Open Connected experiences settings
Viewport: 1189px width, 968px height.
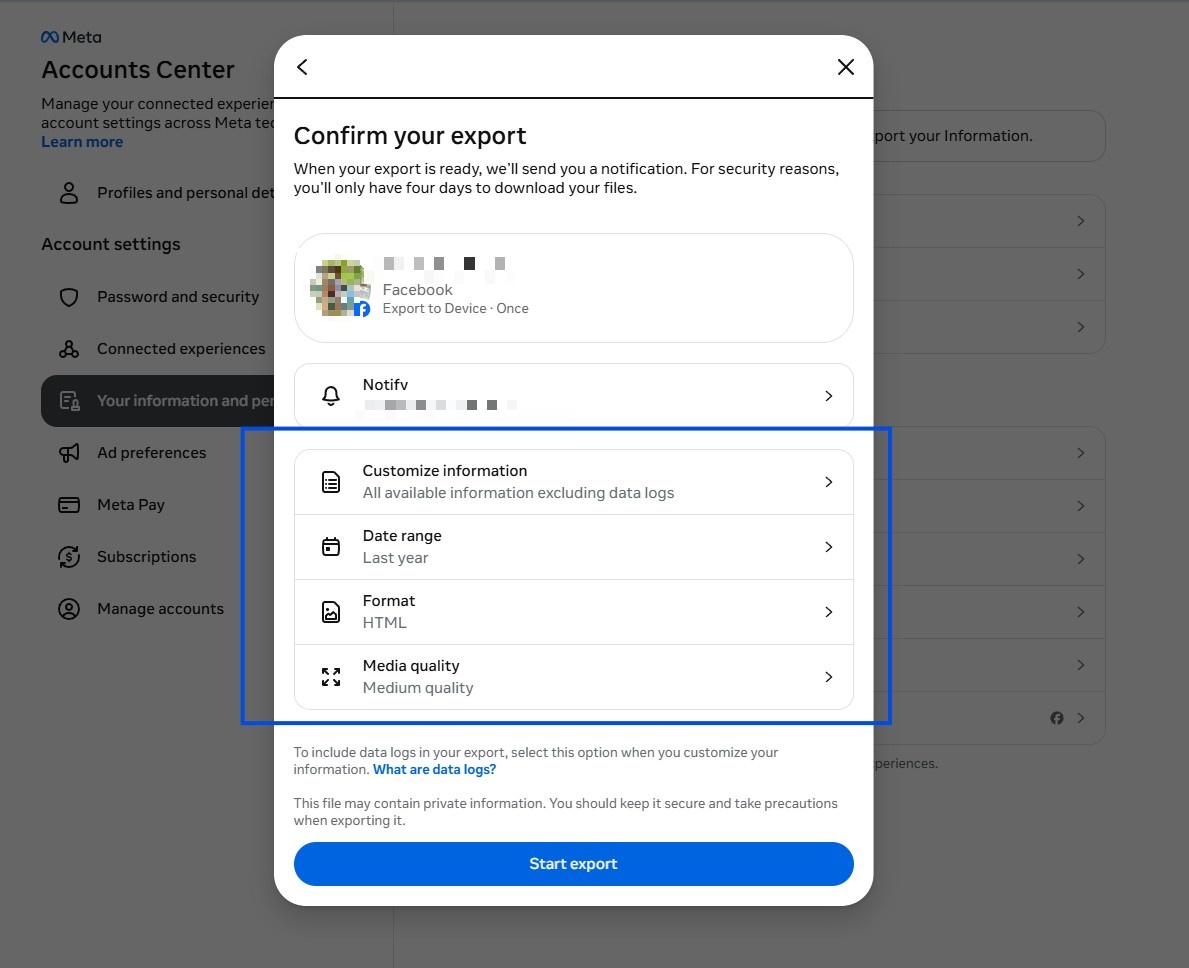tap(158, 349)
